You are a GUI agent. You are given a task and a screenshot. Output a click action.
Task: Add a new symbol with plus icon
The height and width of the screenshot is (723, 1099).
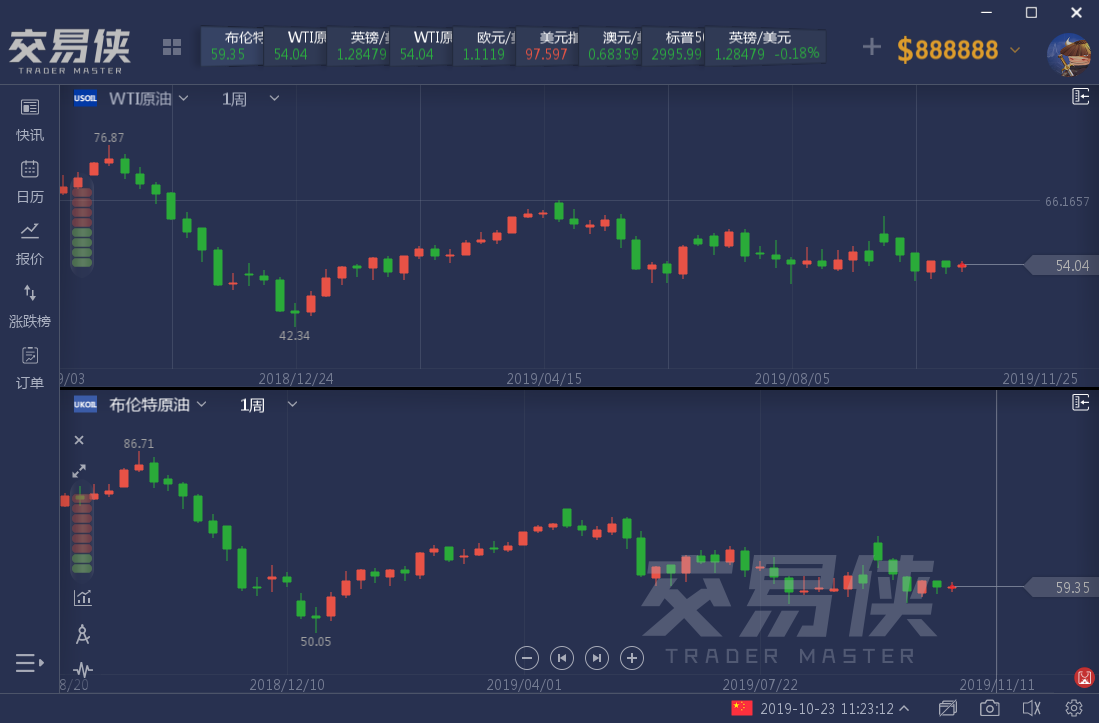click(x=872, y=47)
